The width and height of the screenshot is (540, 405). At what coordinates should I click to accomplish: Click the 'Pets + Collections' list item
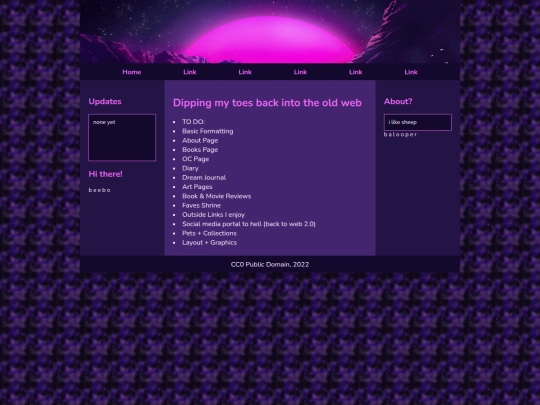[x=209, y=233]
